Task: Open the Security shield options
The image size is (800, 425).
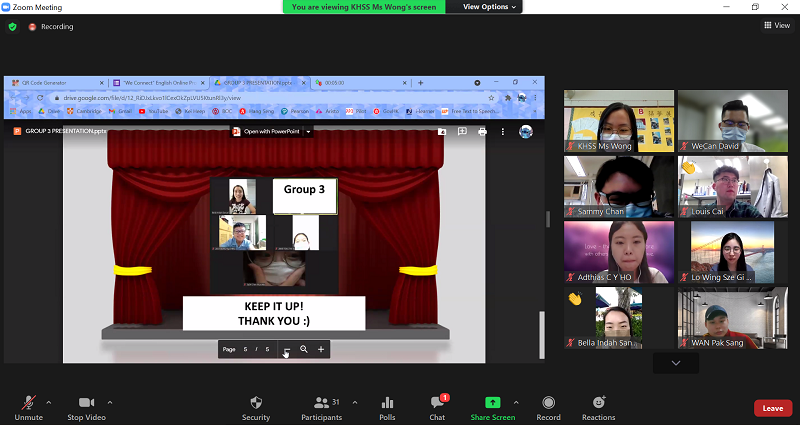Action: point(256,403)
